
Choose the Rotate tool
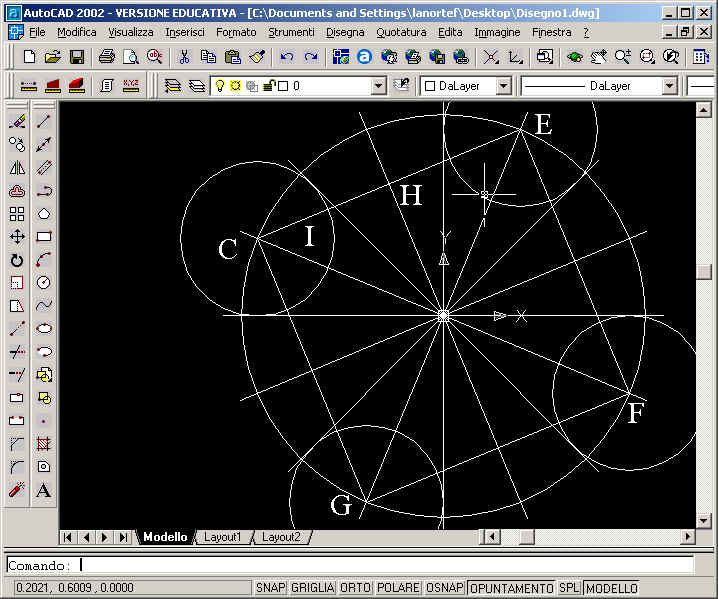(x=17, y=260)
